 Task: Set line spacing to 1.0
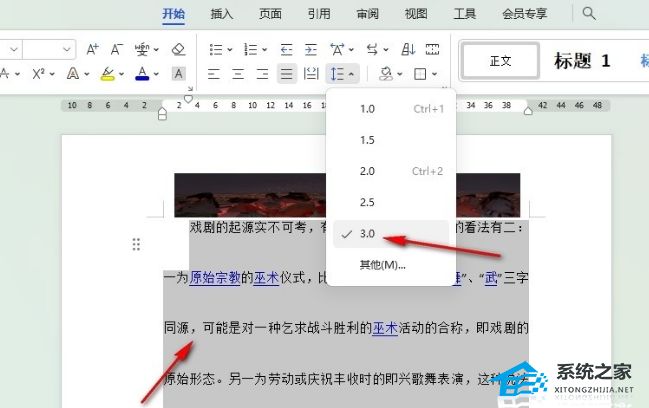(x=391, y=109)
